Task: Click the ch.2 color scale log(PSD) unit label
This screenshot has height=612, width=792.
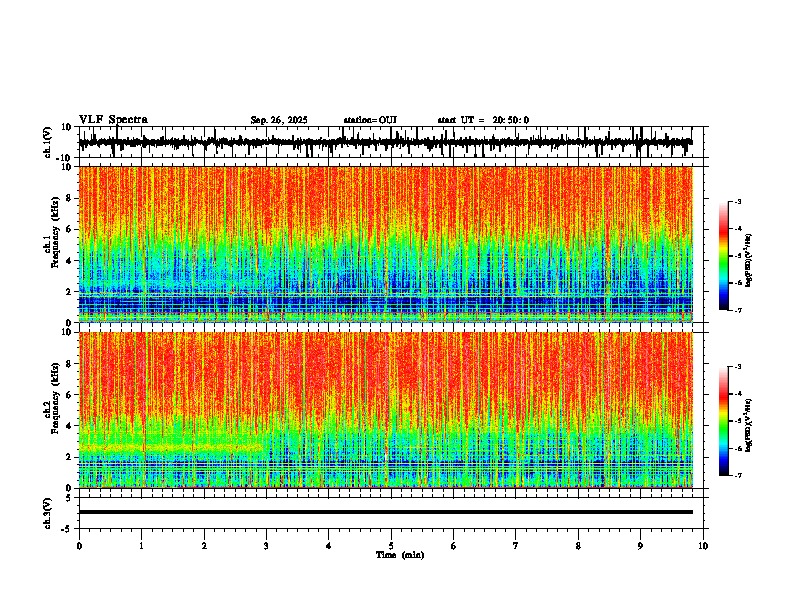Action: 749,424
